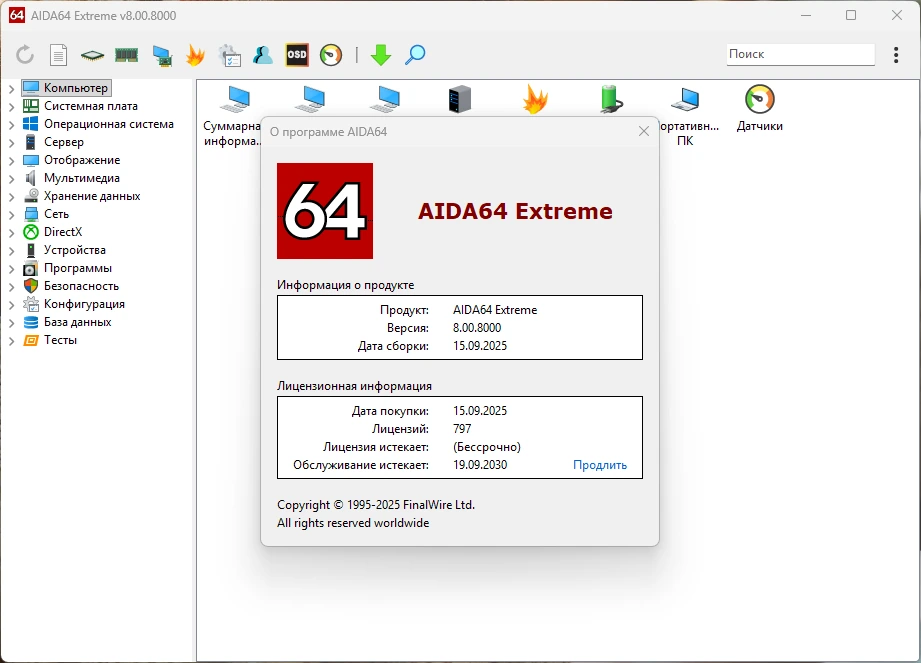Select Безопасность in the tree
The width and height of the screenshot is (921, 663).
coord(70,286)
